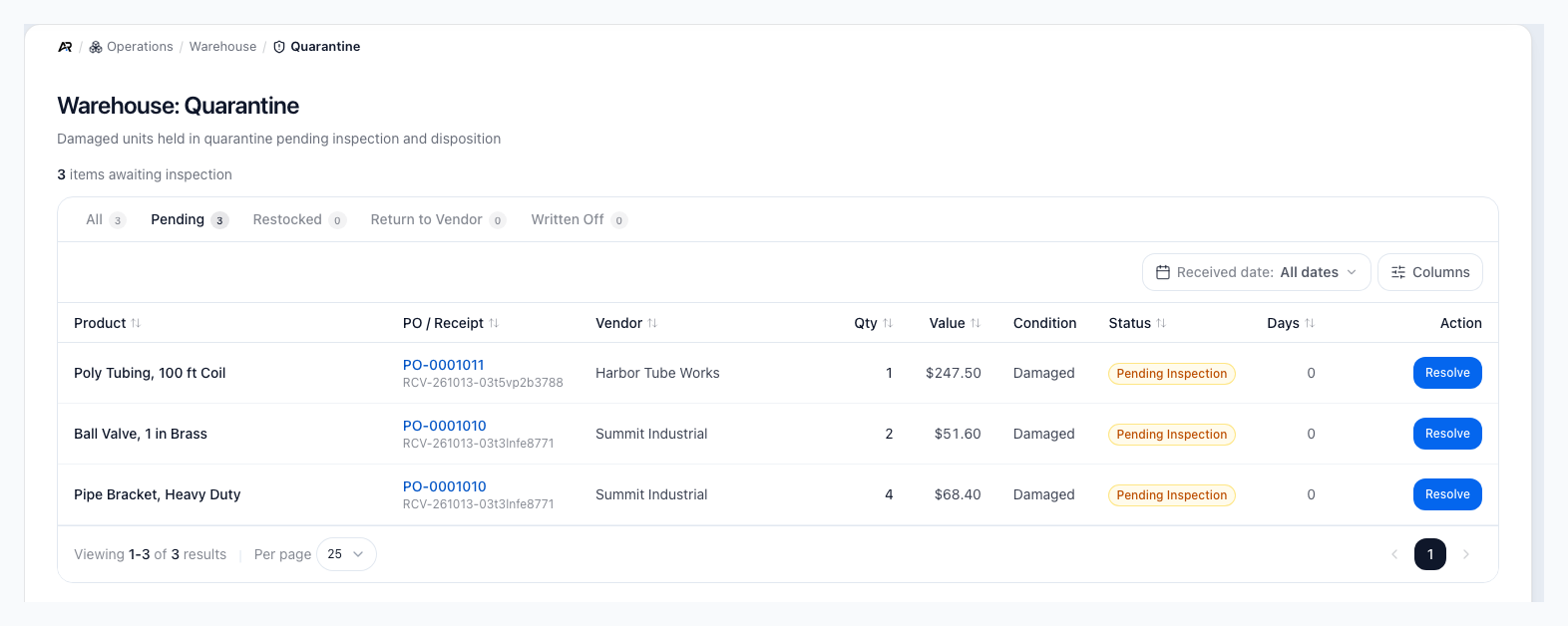Click the '$51.60' value cell
This screenshot has height=626, width=1568.
click(x=958, y=434)
